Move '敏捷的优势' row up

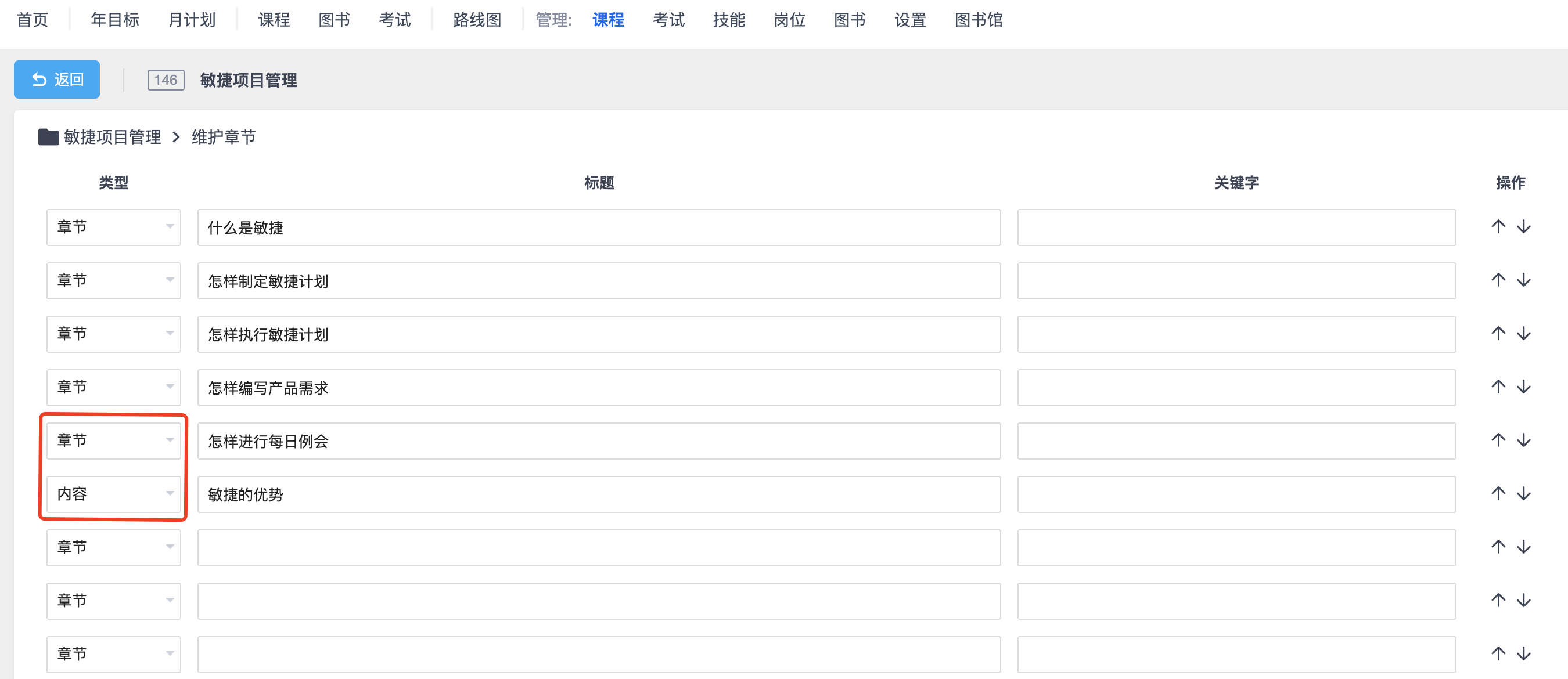tap(1498, 494)
